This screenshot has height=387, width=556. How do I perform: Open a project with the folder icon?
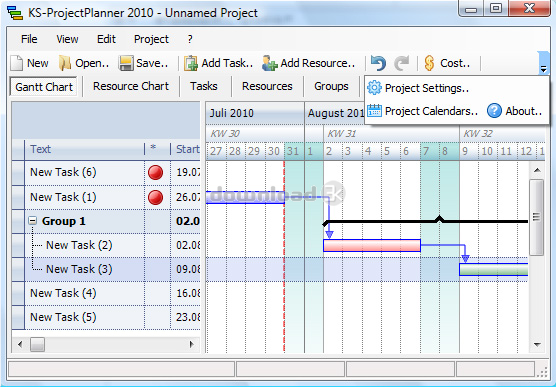[x=65, y=63]
